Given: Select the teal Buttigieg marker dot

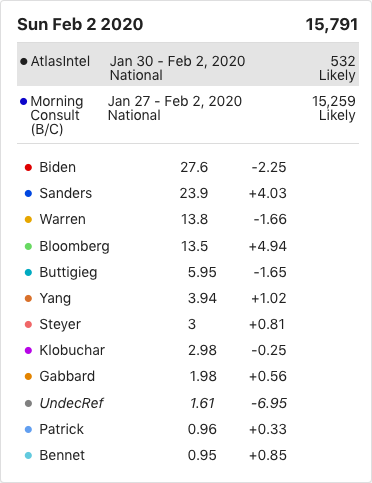Looking at the screenshot, I should pos(28,272).
